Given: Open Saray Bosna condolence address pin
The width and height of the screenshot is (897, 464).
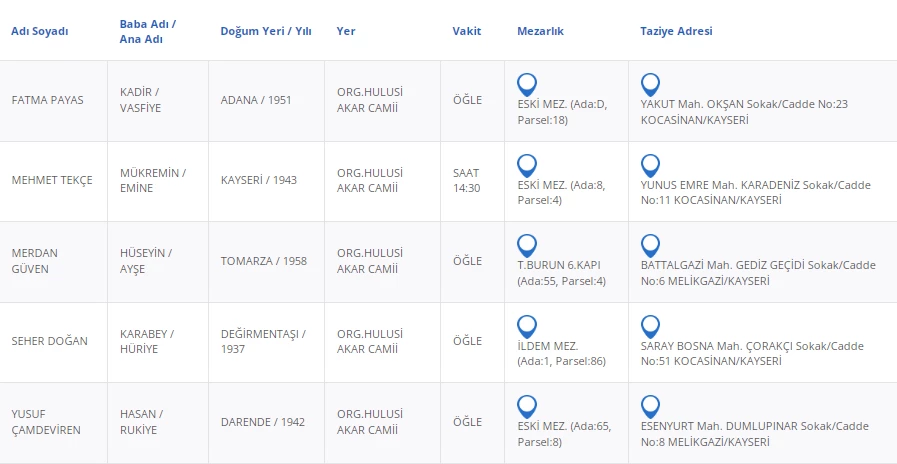Looking at the screenshot, I should point(650,326).
